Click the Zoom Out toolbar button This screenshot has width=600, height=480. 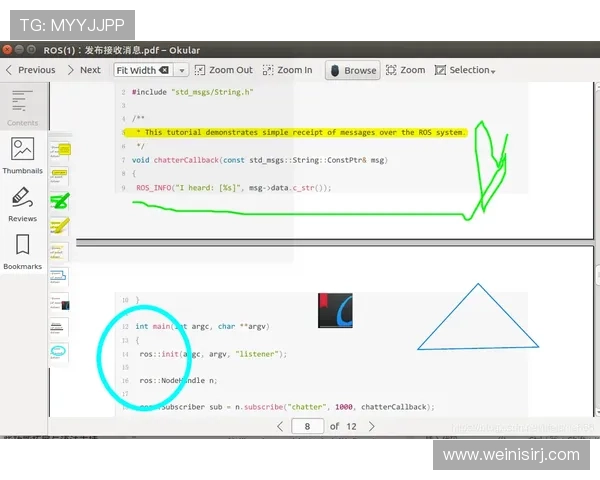(224, 70)
